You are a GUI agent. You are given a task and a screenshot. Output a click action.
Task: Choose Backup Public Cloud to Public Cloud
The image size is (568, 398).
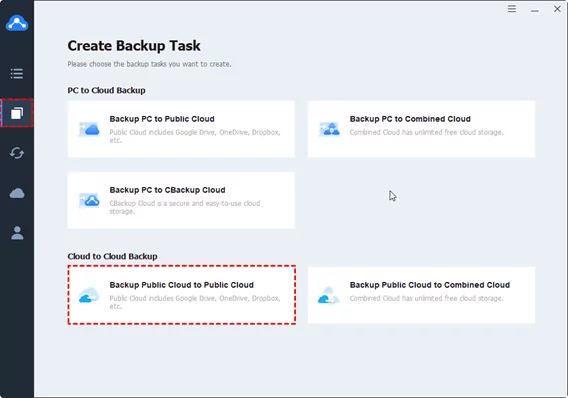click(181, 295)
